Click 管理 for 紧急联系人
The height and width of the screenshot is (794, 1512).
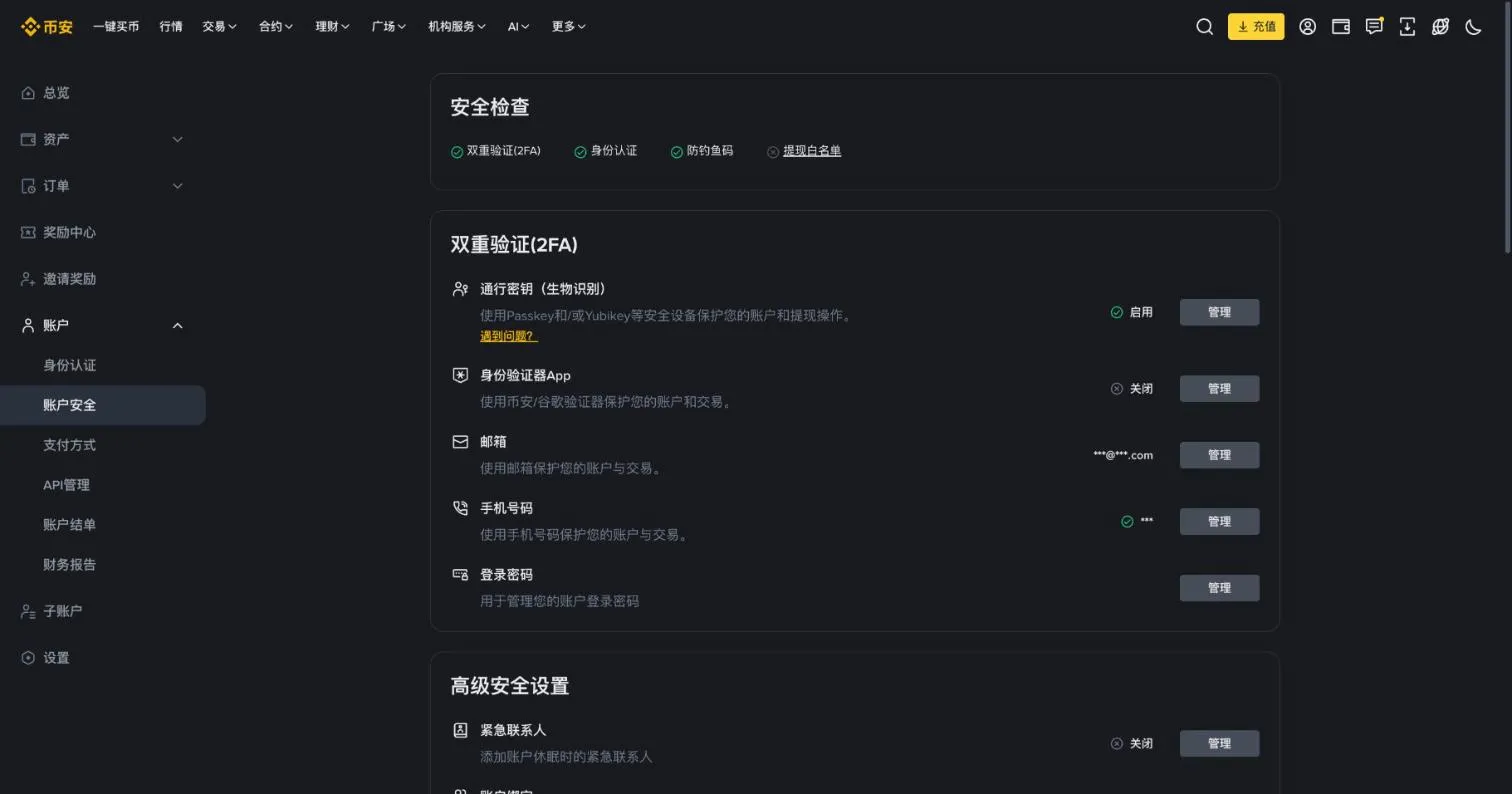pos(1219,744)
